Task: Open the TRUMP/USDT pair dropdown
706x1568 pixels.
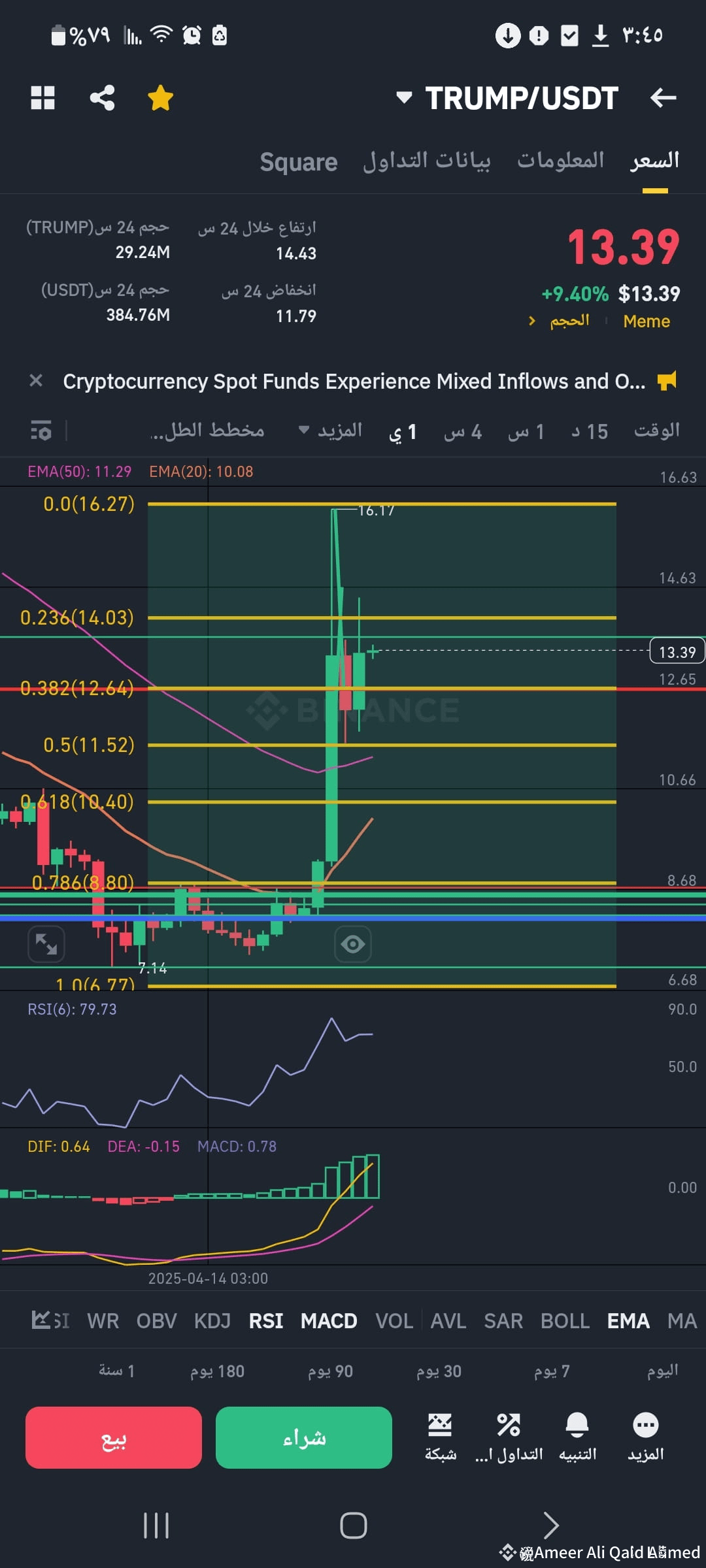Action: pos(508,98)
